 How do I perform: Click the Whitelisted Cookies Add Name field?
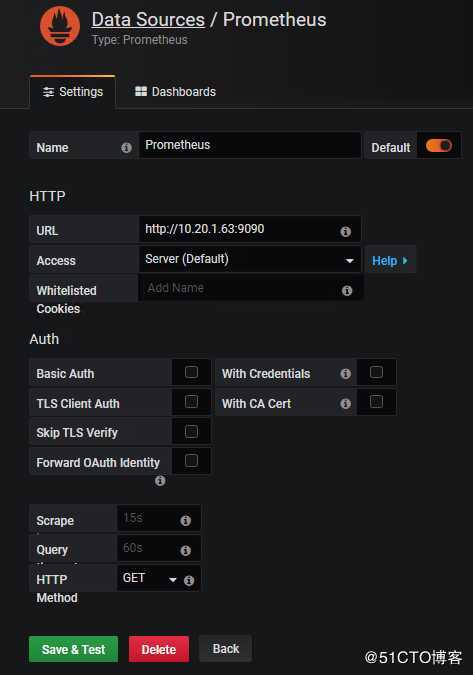click(x=250, y=288)
